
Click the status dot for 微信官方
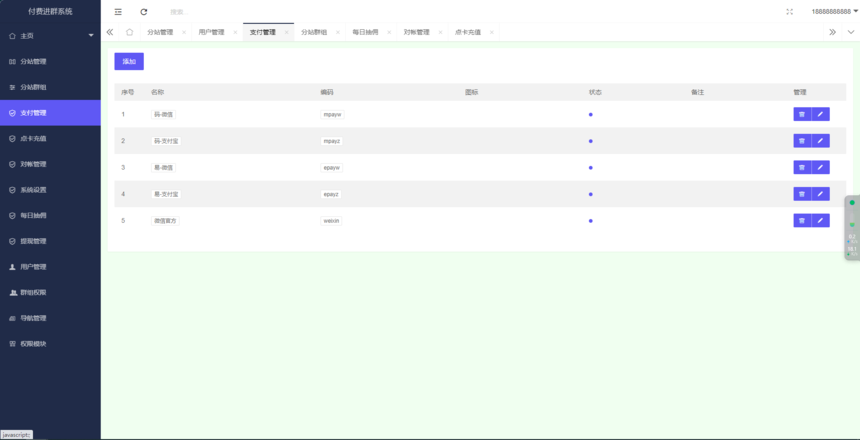pos(591,221)
